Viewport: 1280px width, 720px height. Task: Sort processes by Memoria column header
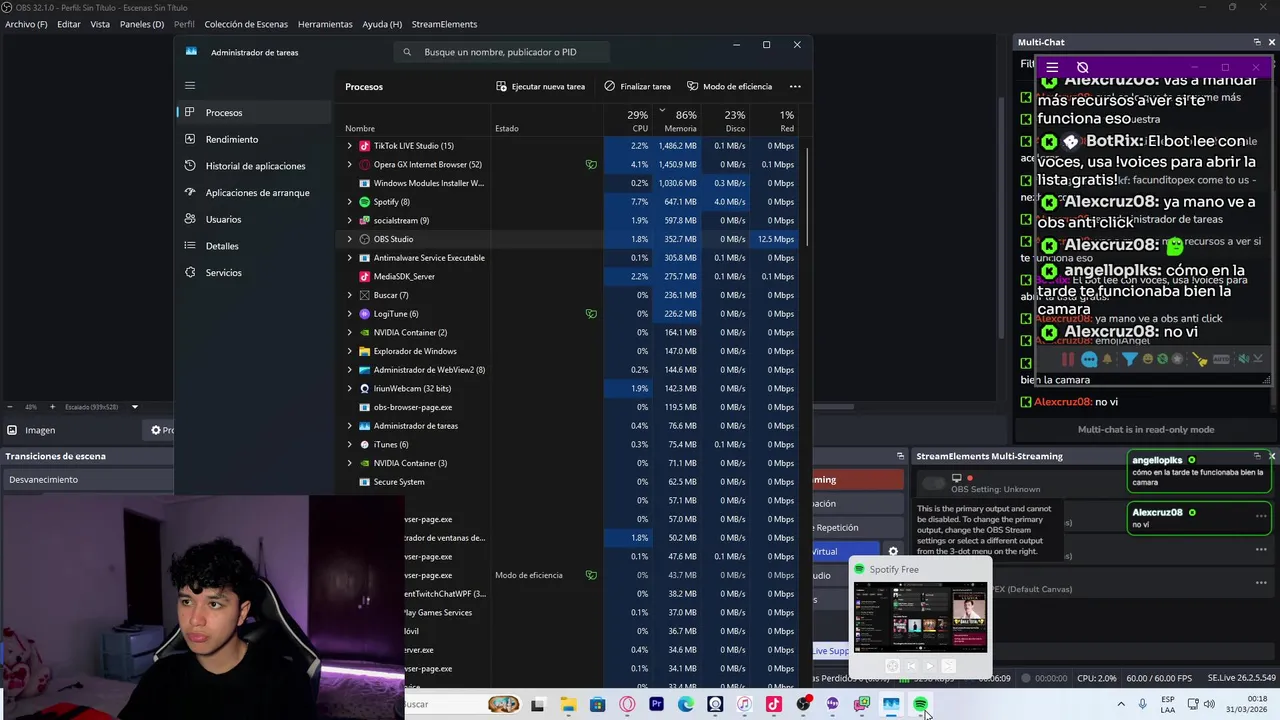pos(677,121)
